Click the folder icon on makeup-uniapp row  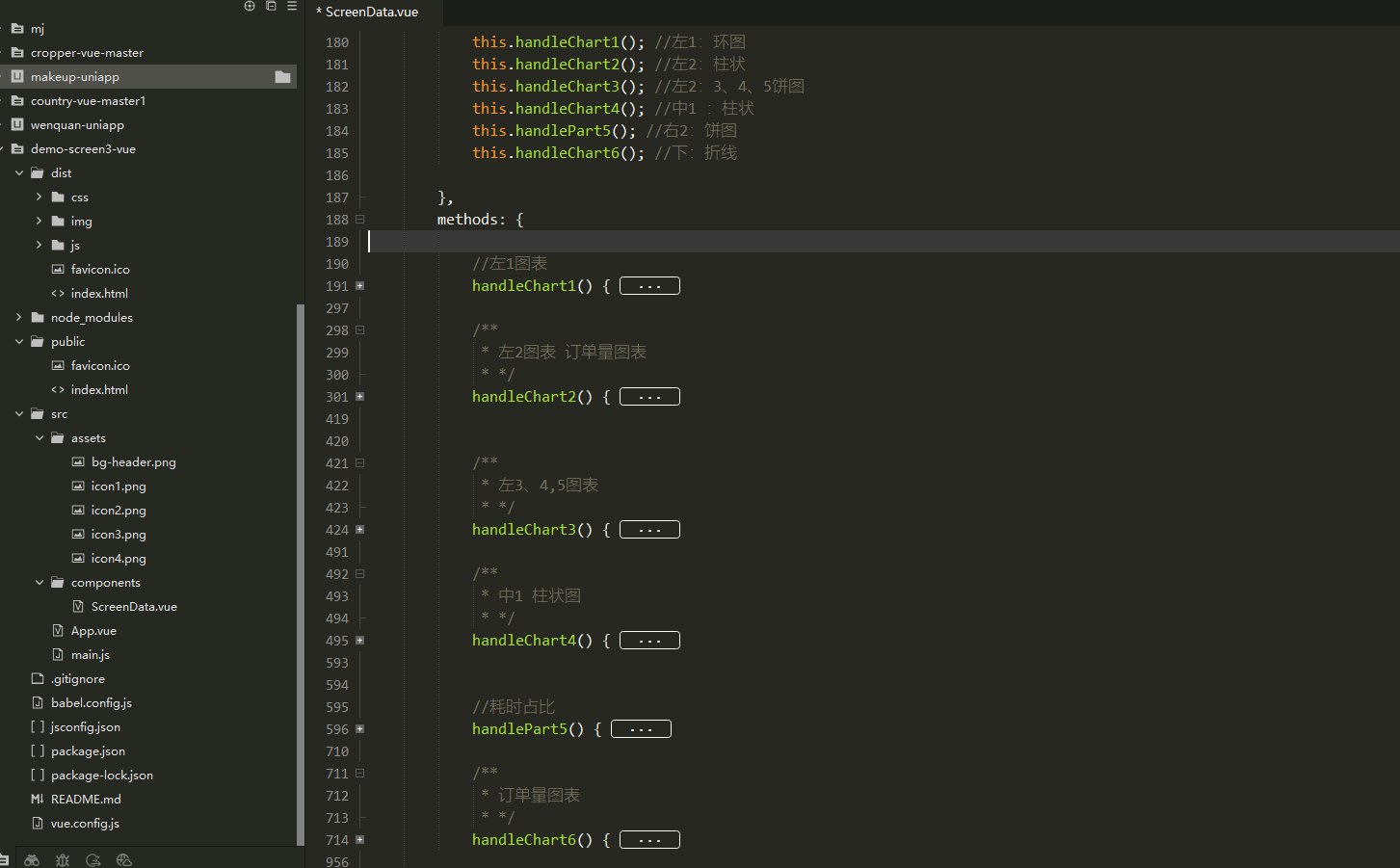282,77
